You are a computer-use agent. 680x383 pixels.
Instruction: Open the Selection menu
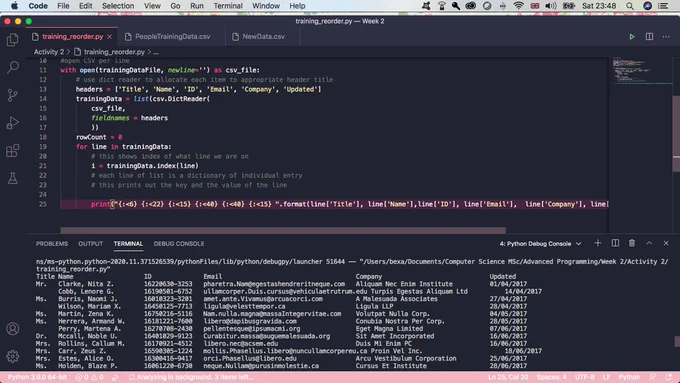tap(118, 6)
